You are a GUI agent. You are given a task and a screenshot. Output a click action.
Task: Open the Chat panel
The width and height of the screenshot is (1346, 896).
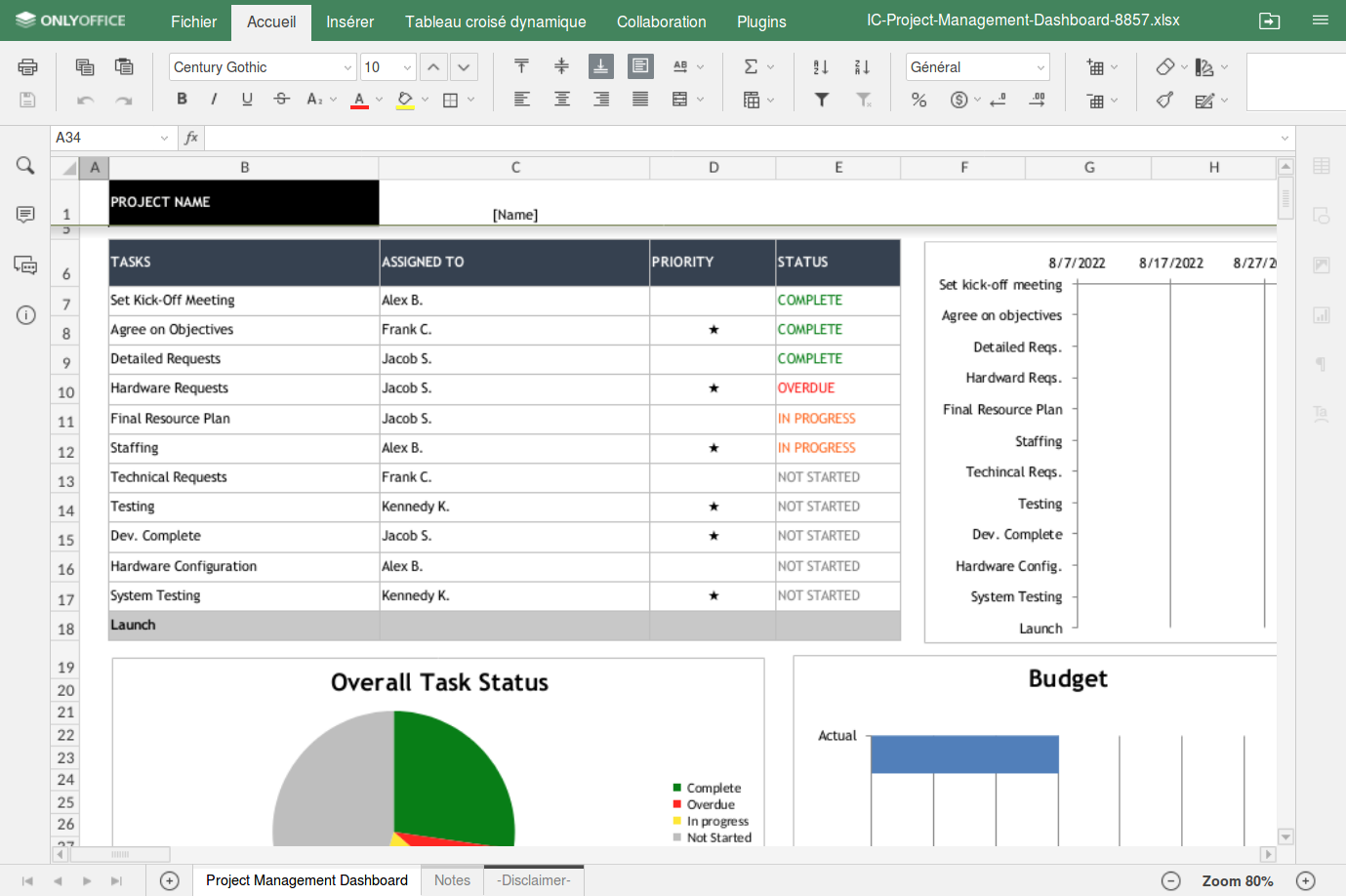pyautogui.click(x=25, y=265)
